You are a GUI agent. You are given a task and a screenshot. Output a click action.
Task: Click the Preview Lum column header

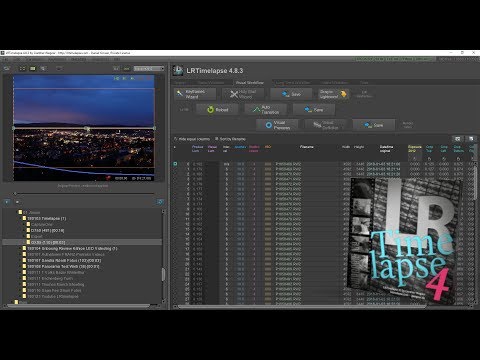(197, 149)
